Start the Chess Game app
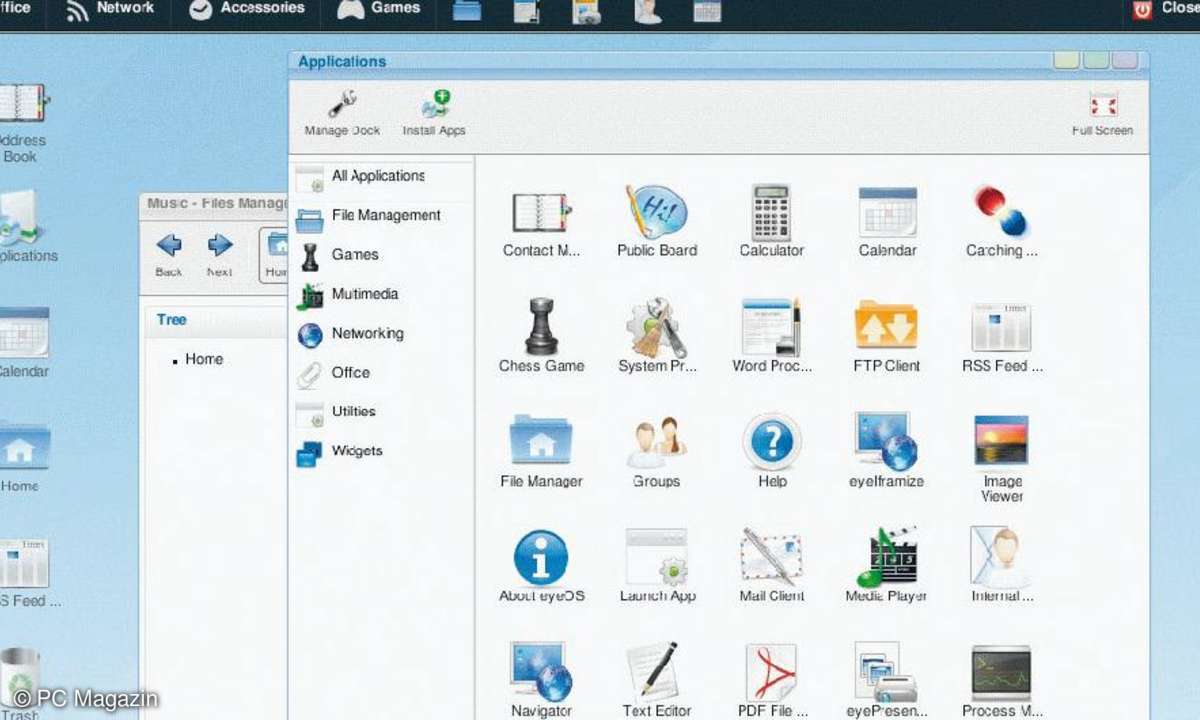 (541, 327)
